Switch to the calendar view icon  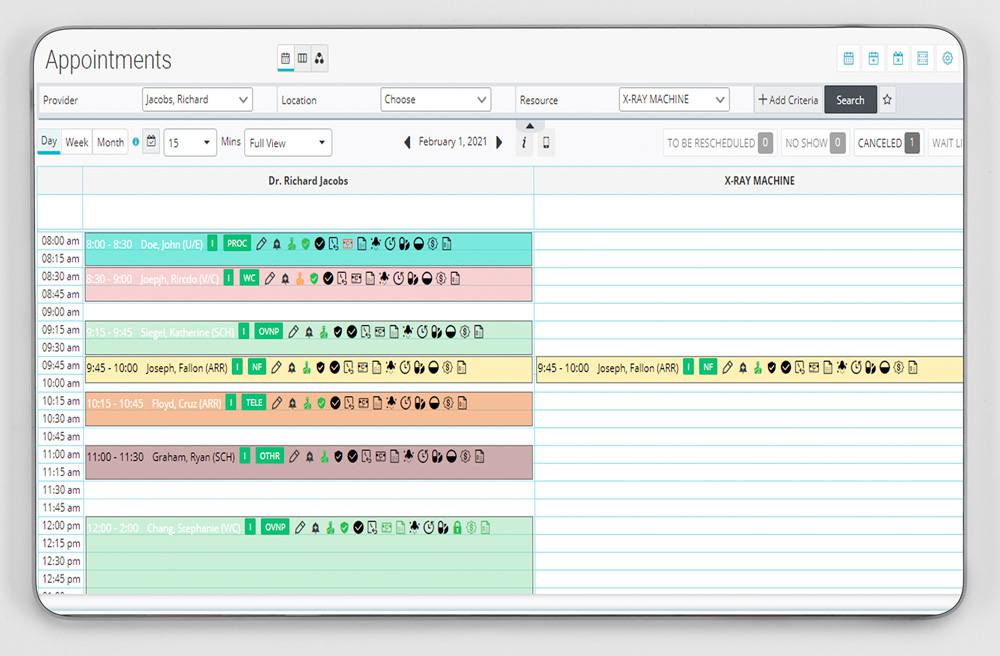pos(285,58)
